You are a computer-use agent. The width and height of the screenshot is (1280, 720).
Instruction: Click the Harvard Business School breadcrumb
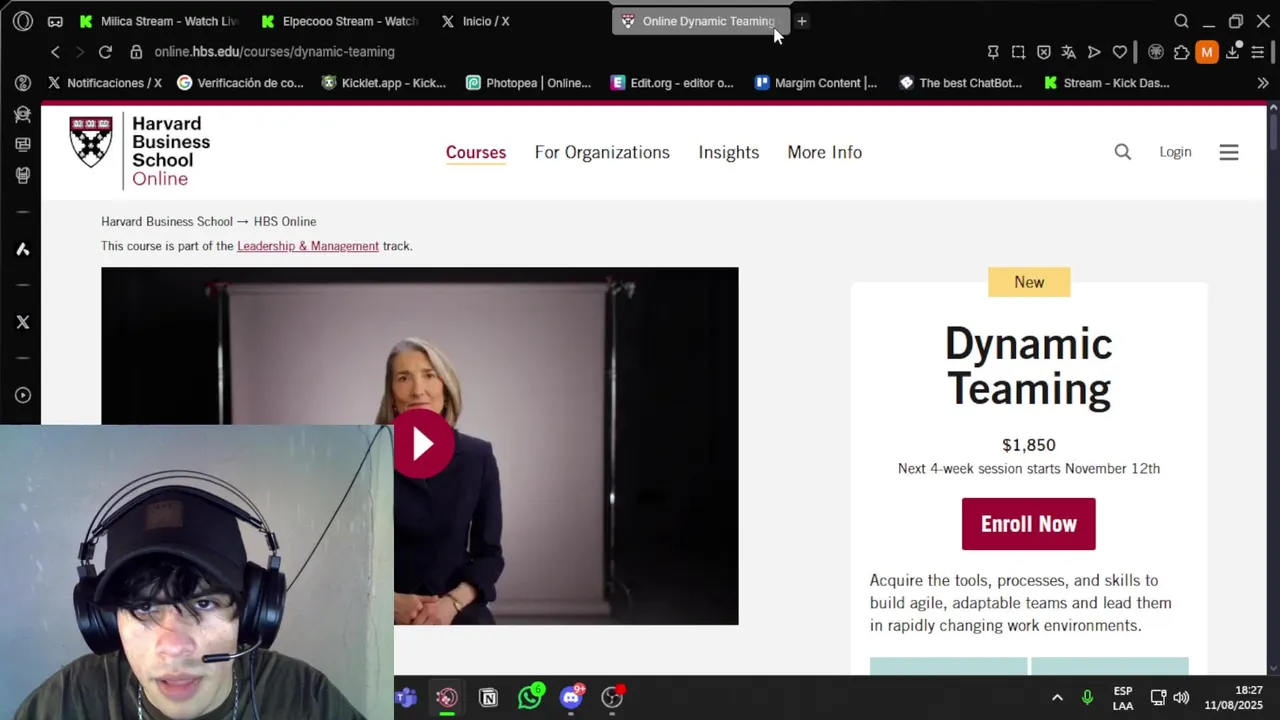166,221
